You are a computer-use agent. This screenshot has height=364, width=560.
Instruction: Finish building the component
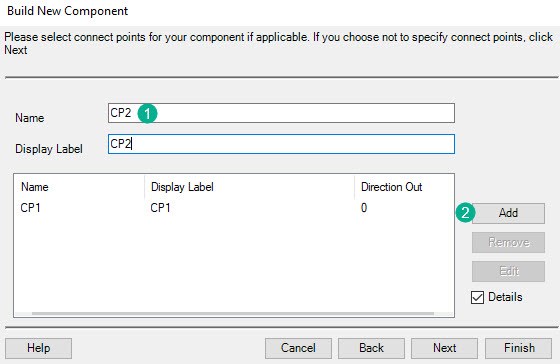tap(519, 348)
